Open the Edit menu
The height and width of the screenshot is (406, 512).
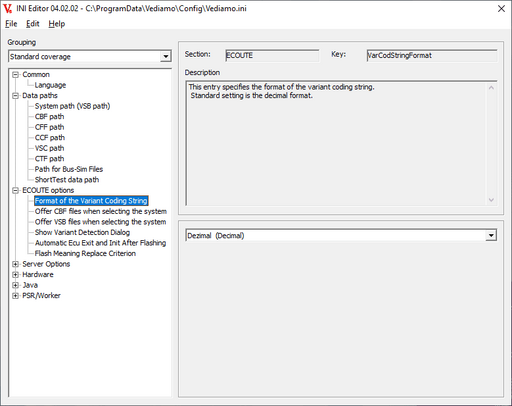(x=33, y=24)
